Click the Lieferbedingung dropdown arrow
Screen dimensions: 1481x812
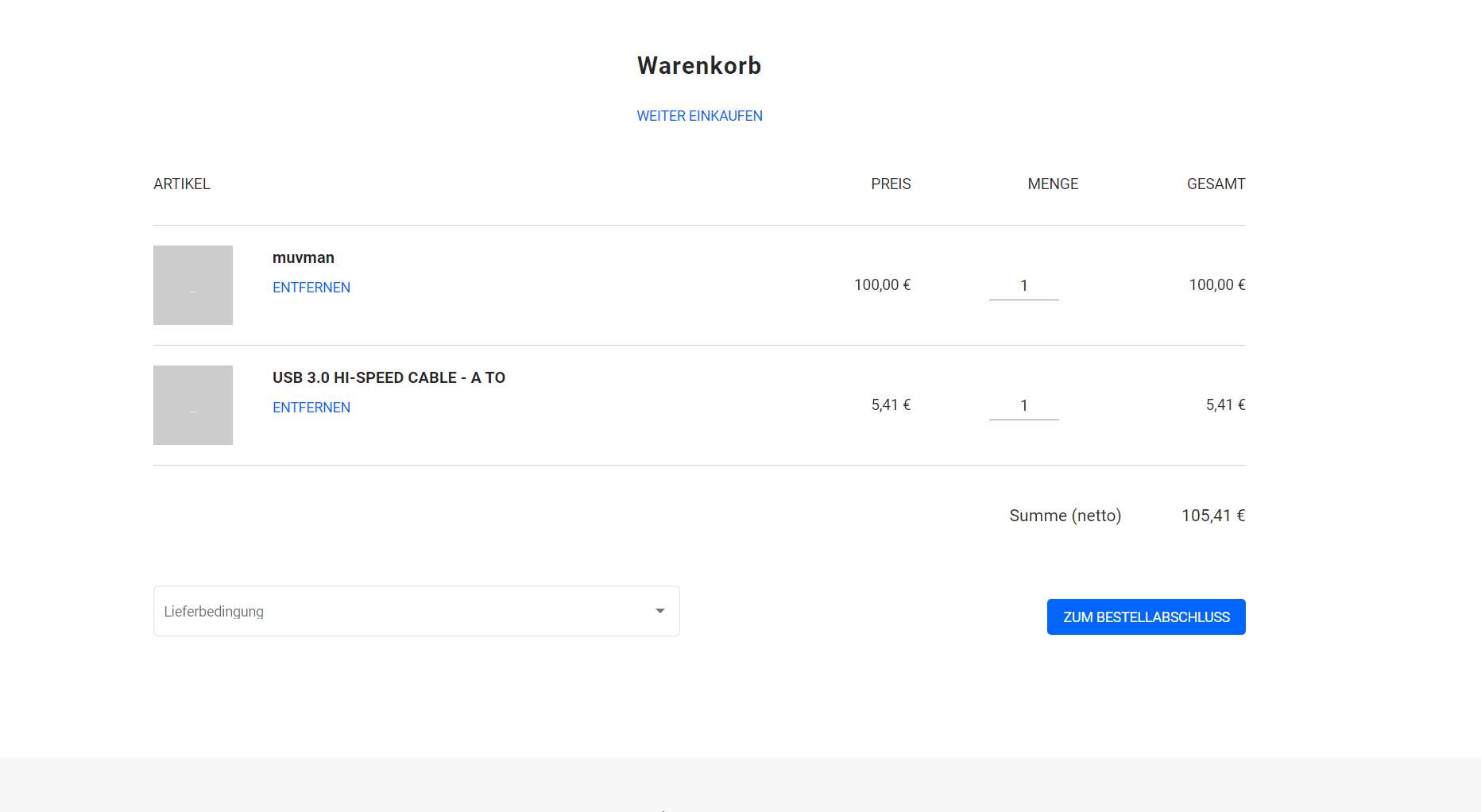point(659,611)
